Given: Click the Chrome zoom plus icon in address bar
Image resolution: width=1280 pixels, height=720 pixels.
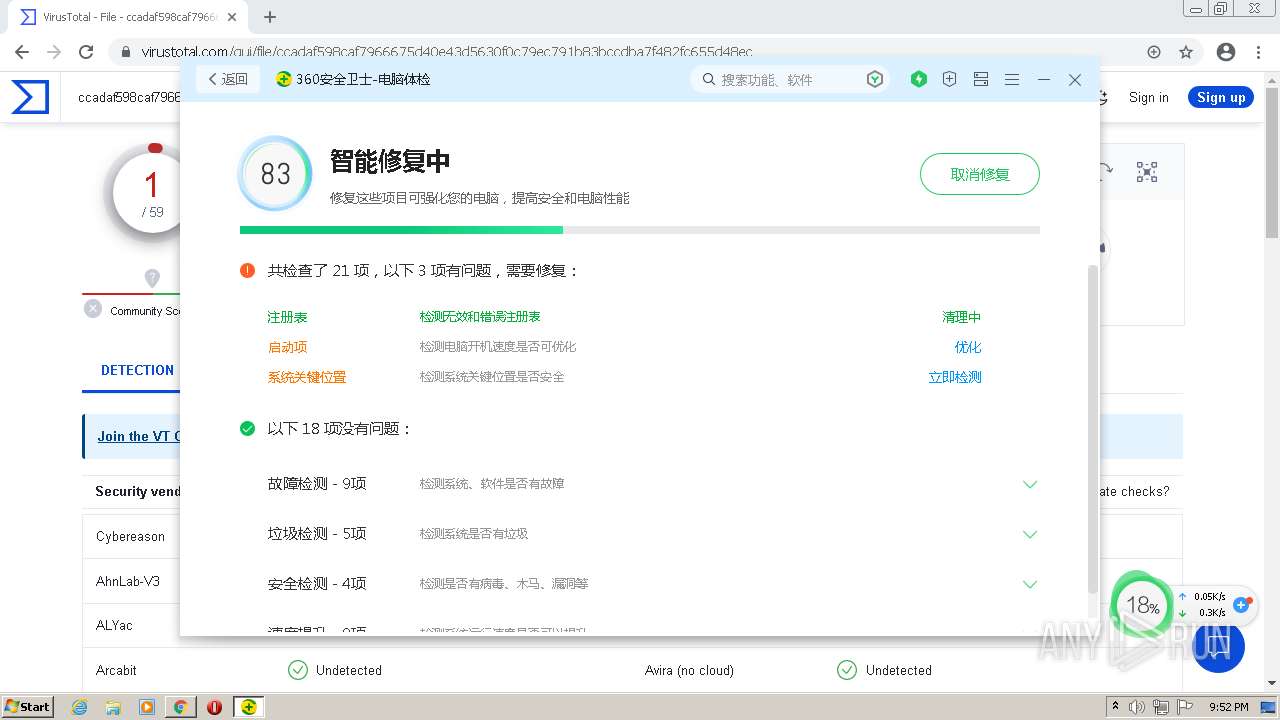Looking at the screenshot, I should pyautogui.click(x=1154, y=52).
